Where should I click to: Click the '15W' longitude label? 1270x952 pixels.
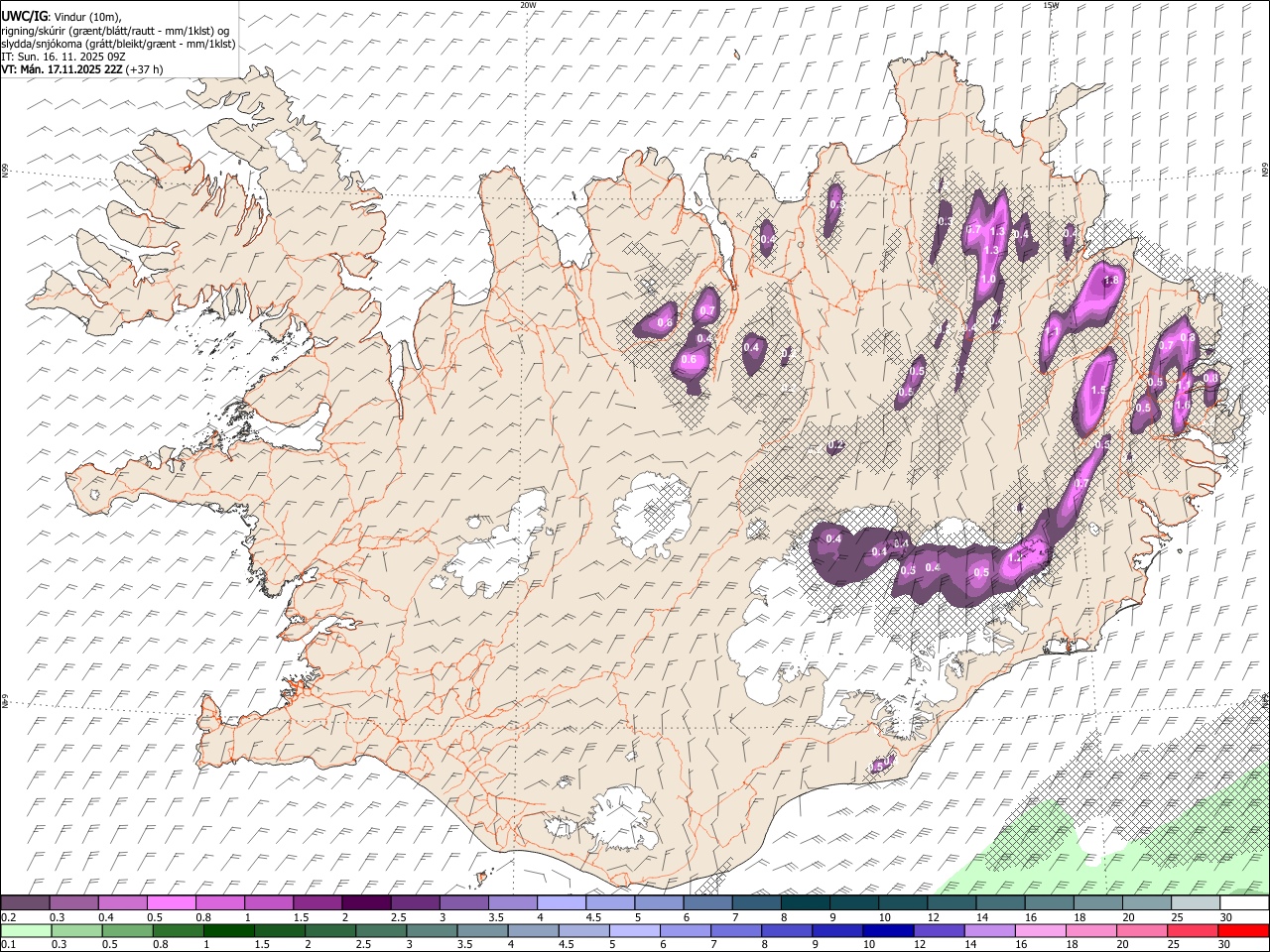click(1051, 5)
